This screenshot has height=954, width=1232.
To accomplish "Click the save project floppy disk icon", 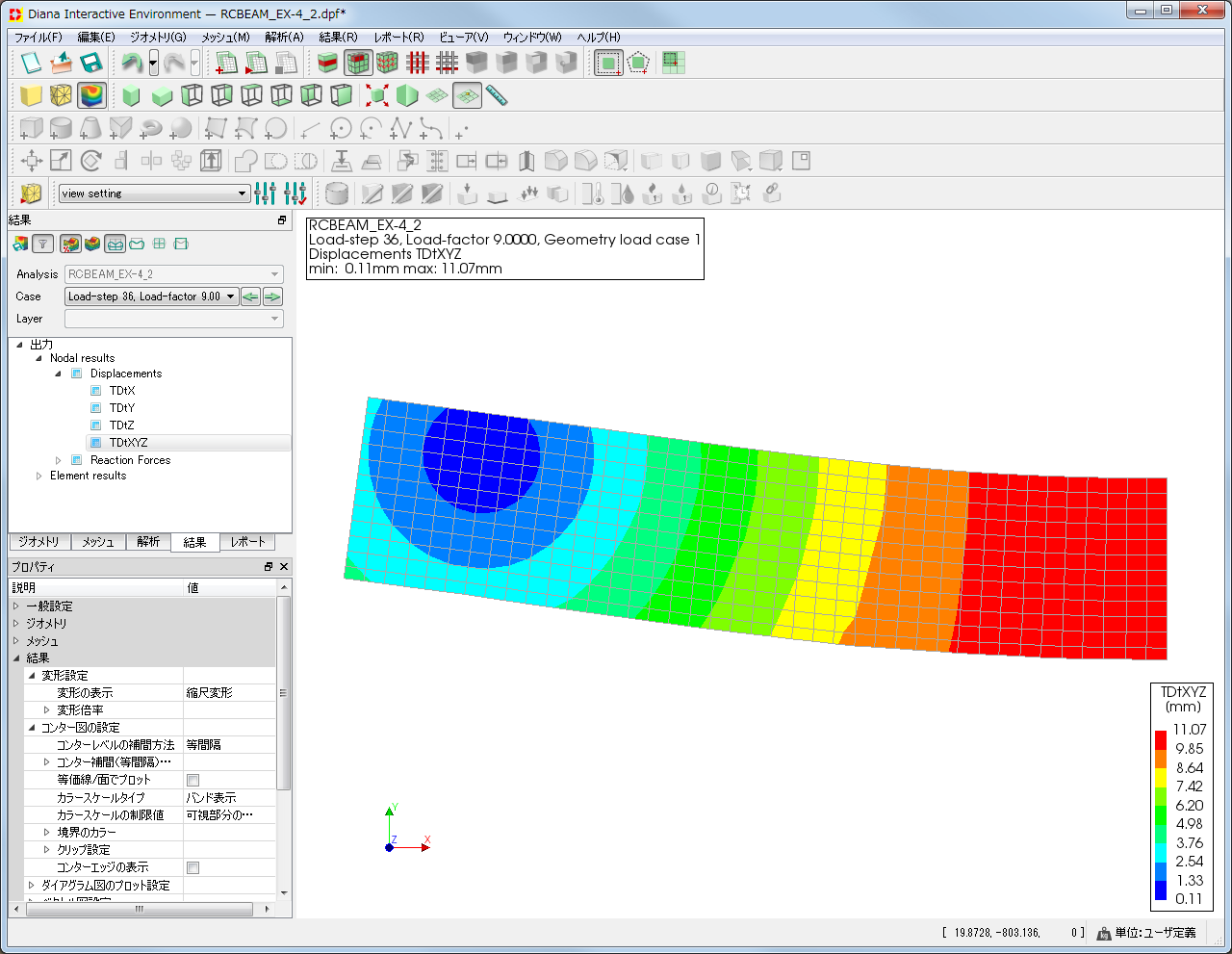I will [x=91, y=64].
